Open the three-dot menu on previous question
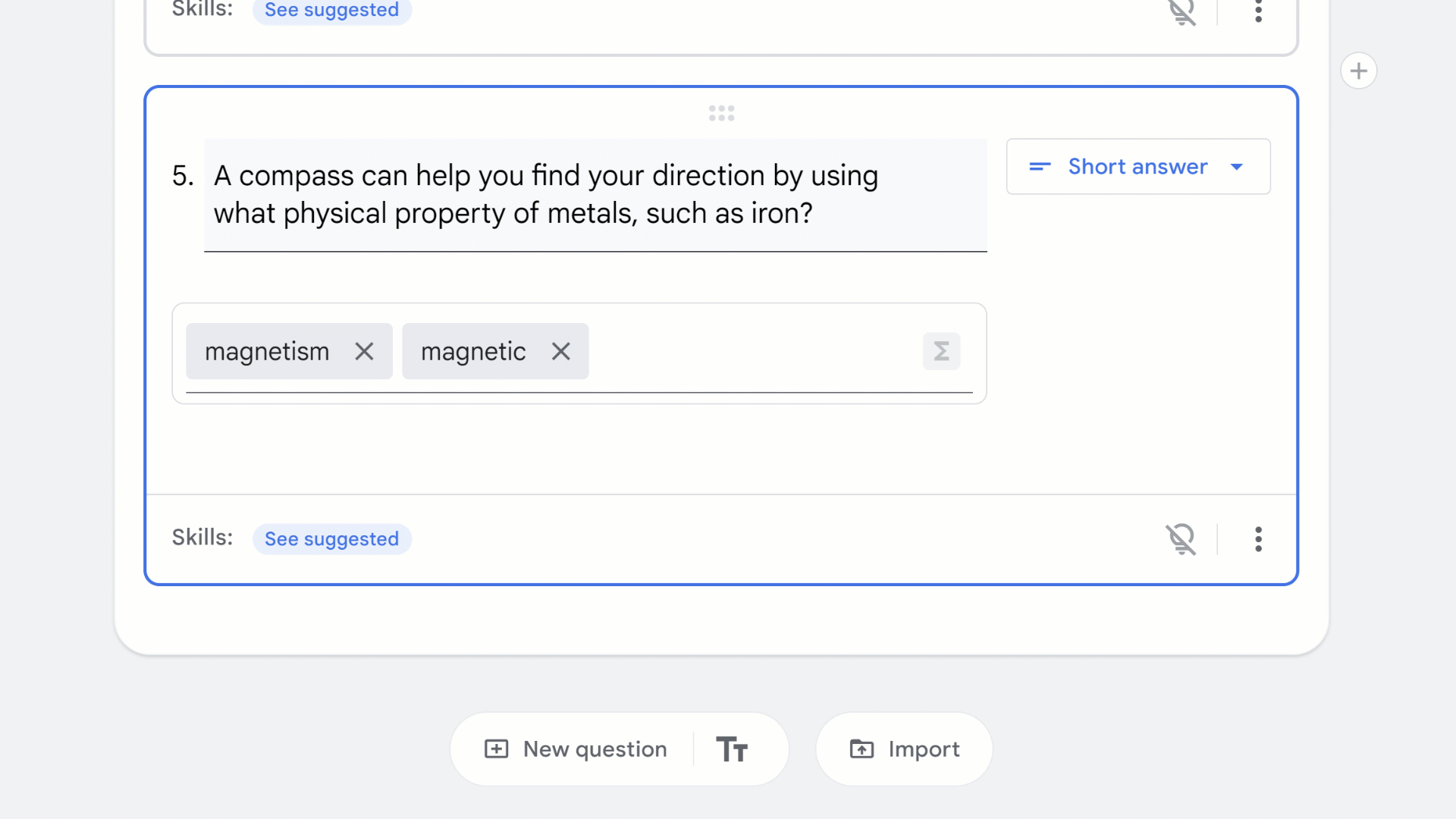The width and height of the screenshot is (1456, 819). coord(1258,11)
